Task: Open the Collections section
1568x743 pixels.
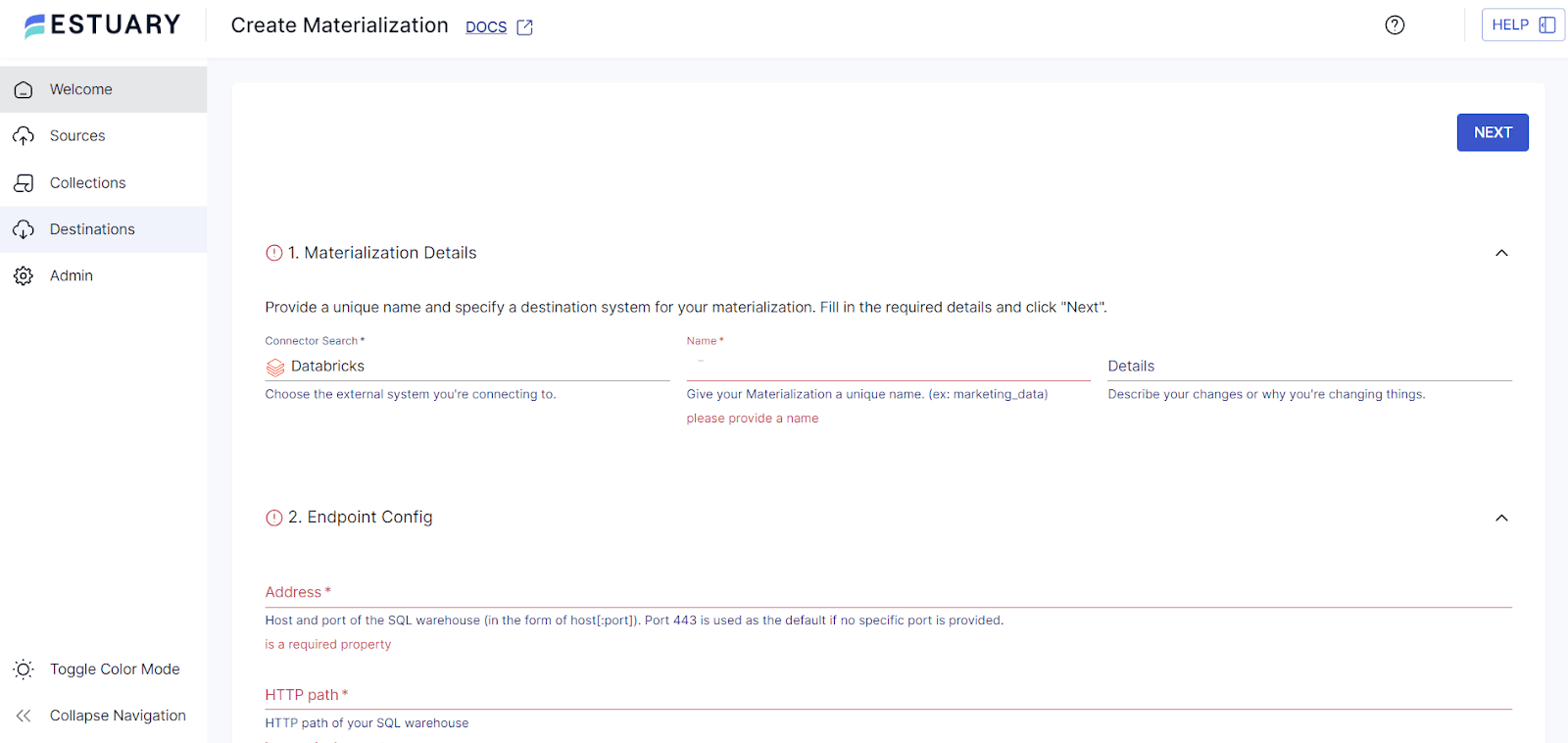Action: point(104,182)
